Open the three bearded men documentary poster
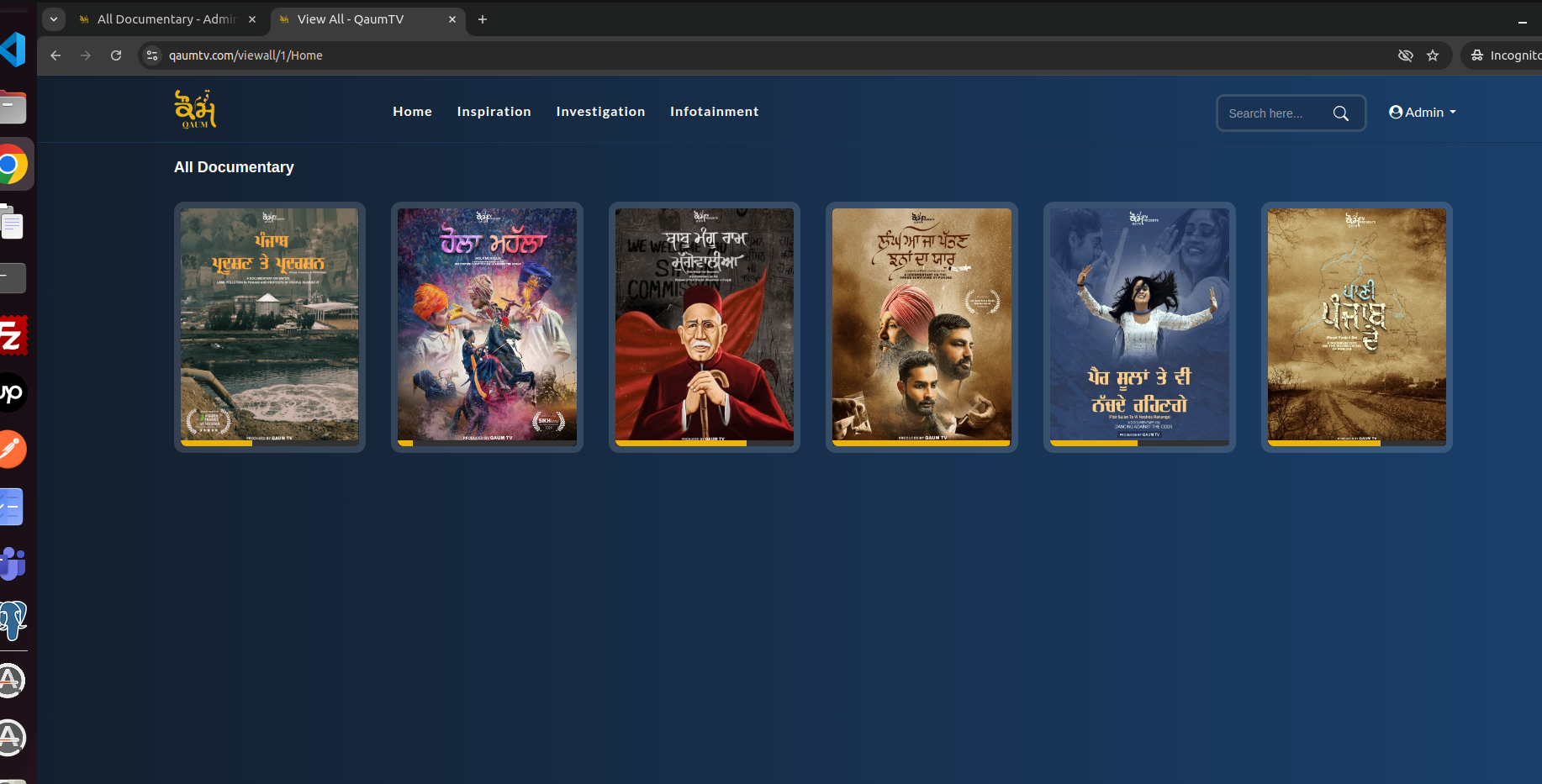This screenshot has width=1542, height=784. pyautogui.click(x=922, y=327)
